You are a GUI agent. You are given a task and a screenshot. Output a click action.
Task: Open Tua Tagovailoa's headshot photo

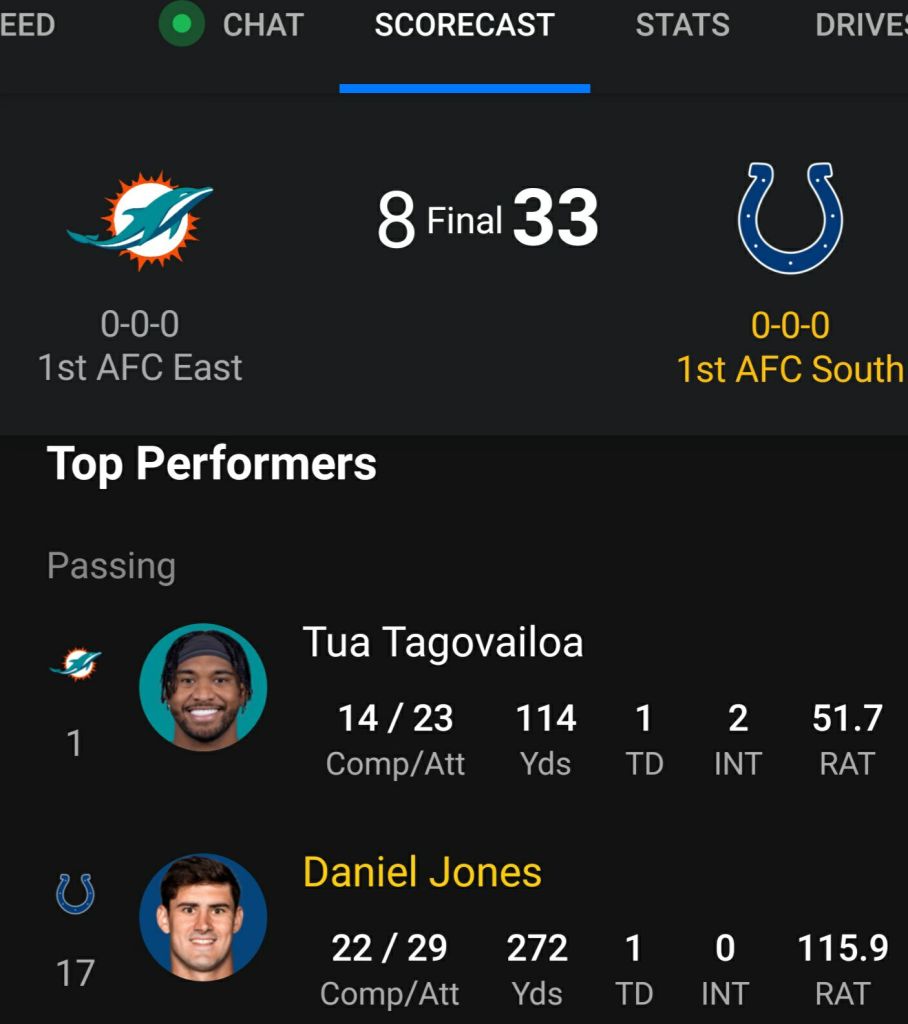click(x=203, y=687)
